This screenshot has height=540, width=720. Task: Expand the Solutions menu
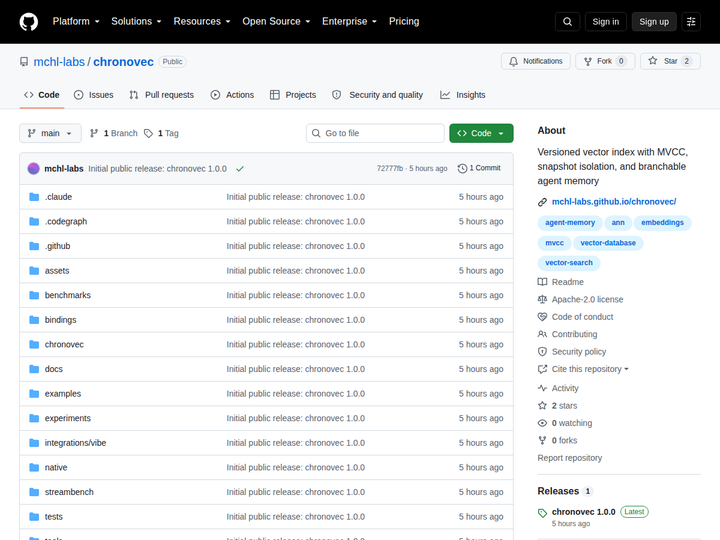[x=136, y=22]
